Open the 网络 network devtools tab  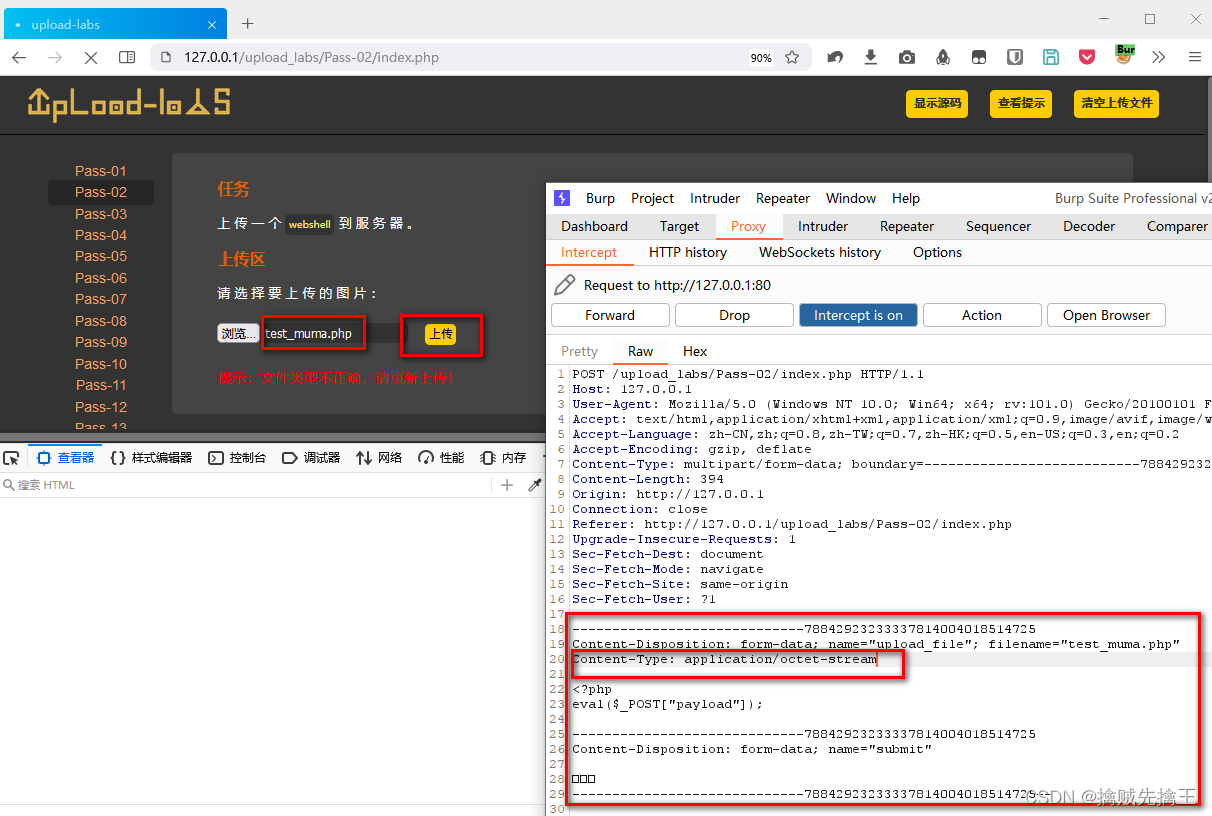[379, 458]
